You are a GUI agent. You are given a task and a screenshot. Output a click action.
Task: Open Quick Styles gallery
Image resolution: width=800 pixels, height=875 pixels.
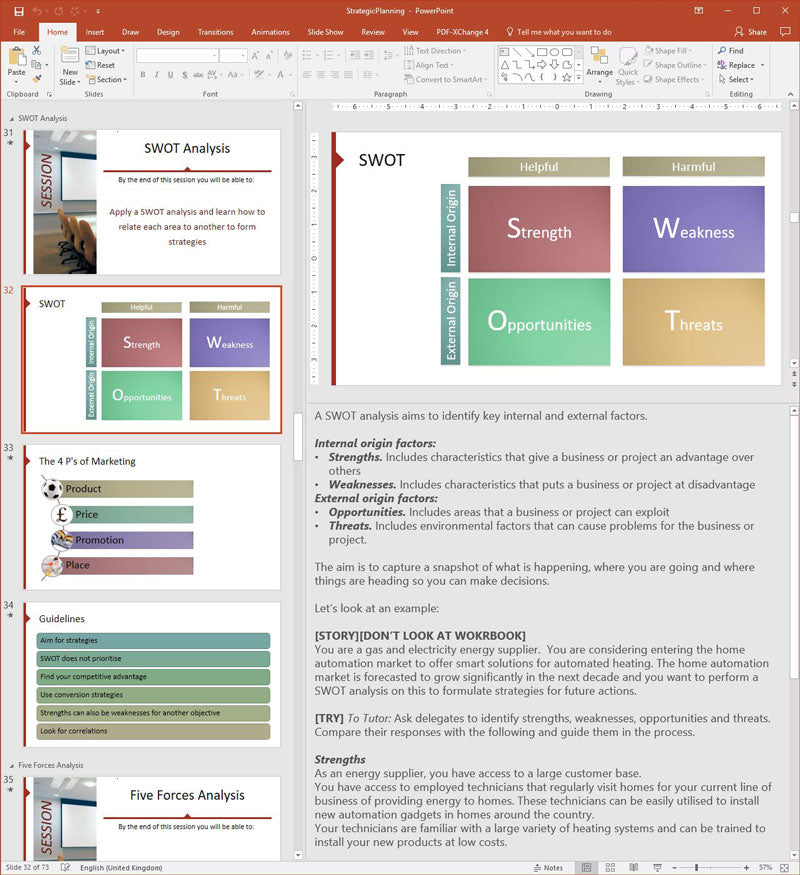pos(628,66)
